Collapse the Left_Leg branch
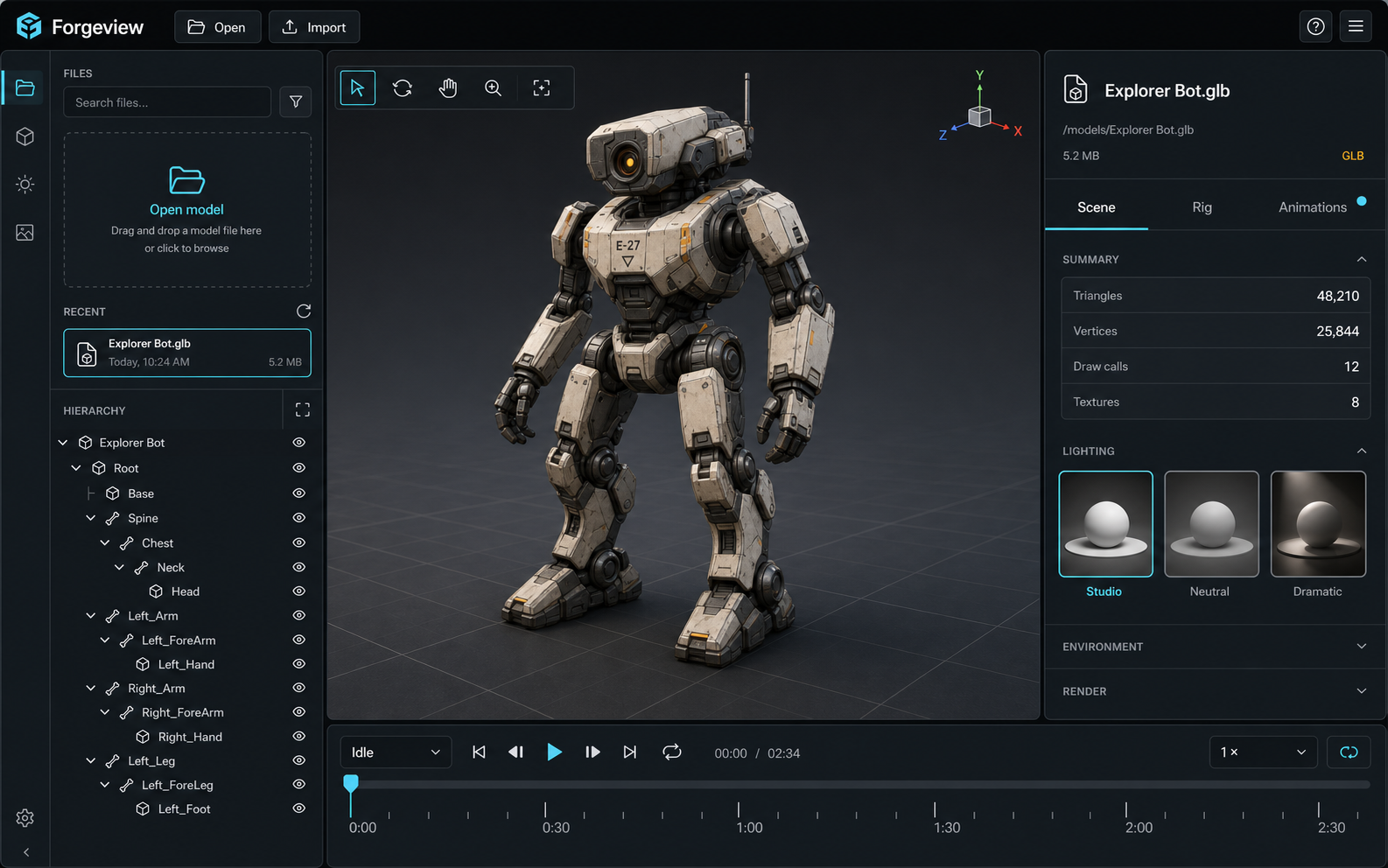1388x868 pixels. click(91, 761)
